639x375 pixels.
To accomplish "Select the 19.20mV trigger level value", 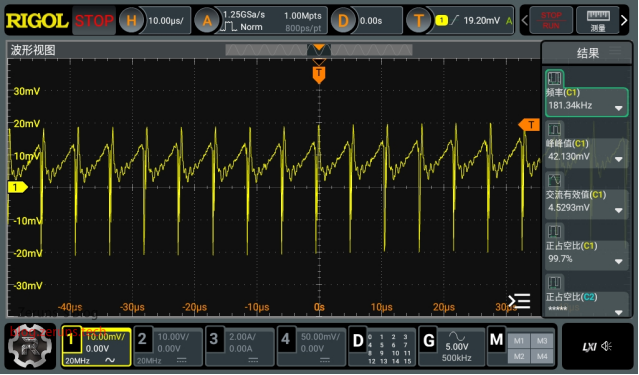I will click(481, 20).
